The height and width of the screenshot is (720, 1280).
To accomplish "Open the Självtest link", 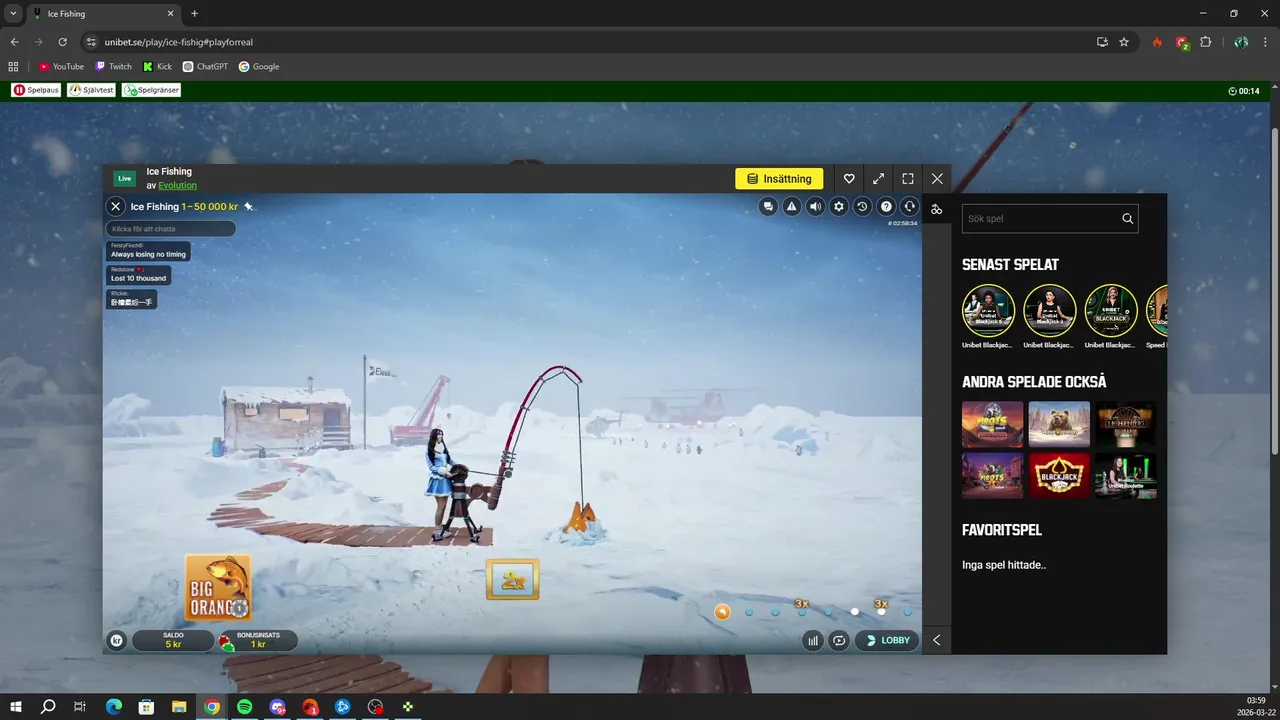I will coord(92,90).
